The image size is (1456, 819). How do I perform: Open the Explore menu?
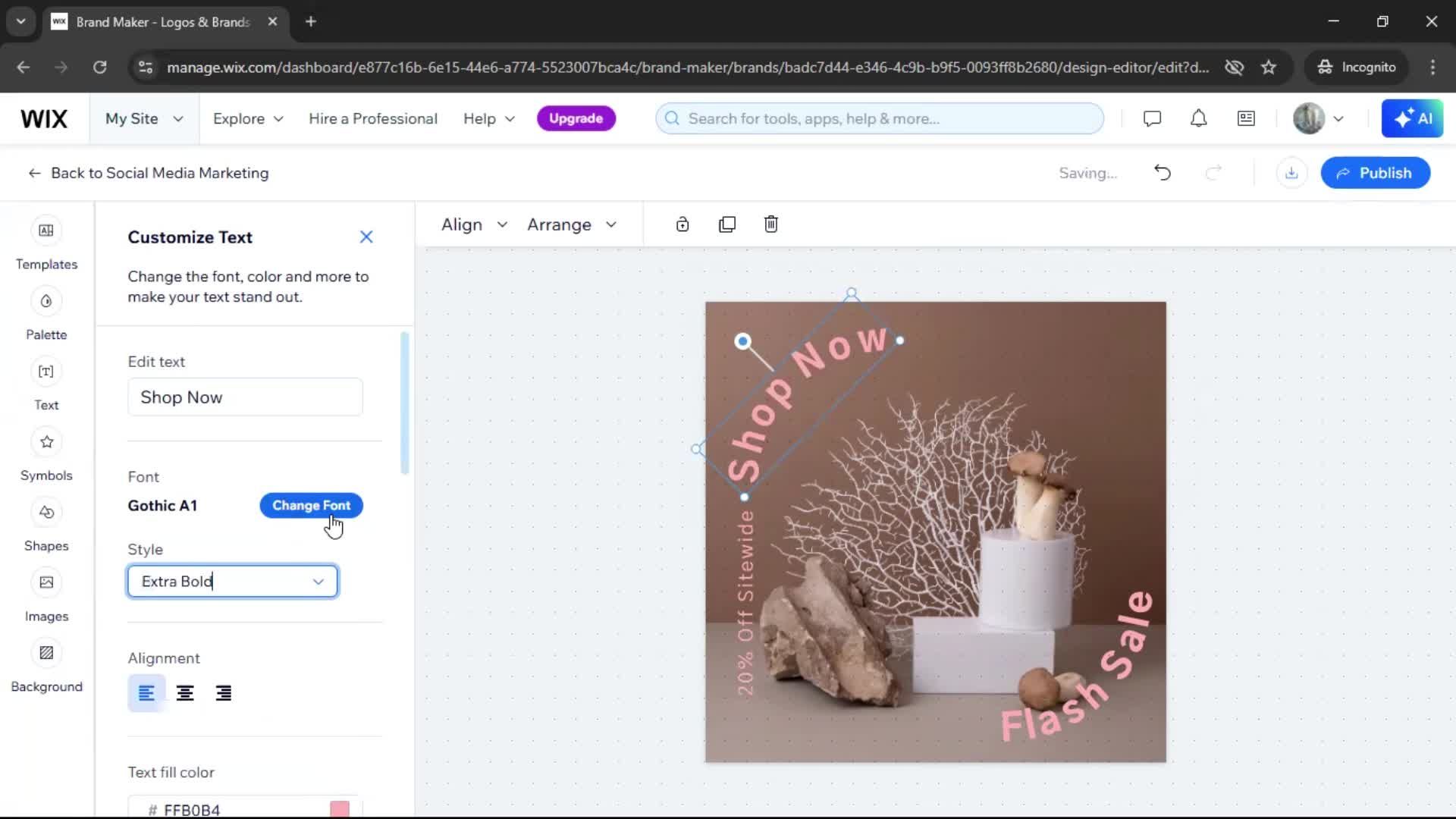[x=248, y=119]
